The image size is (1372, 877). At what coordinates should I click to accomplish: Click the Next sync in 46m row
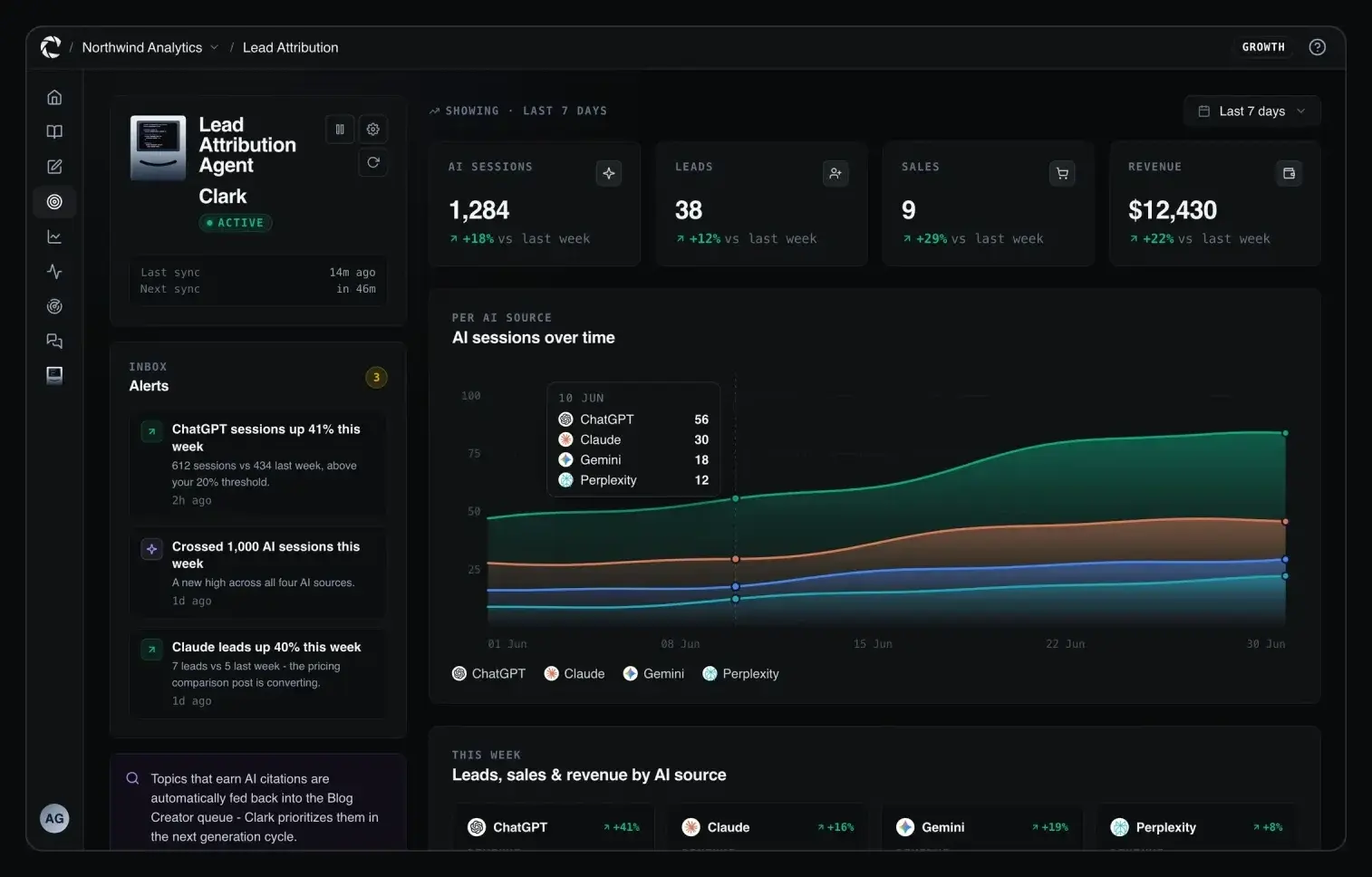click(258, 289)
